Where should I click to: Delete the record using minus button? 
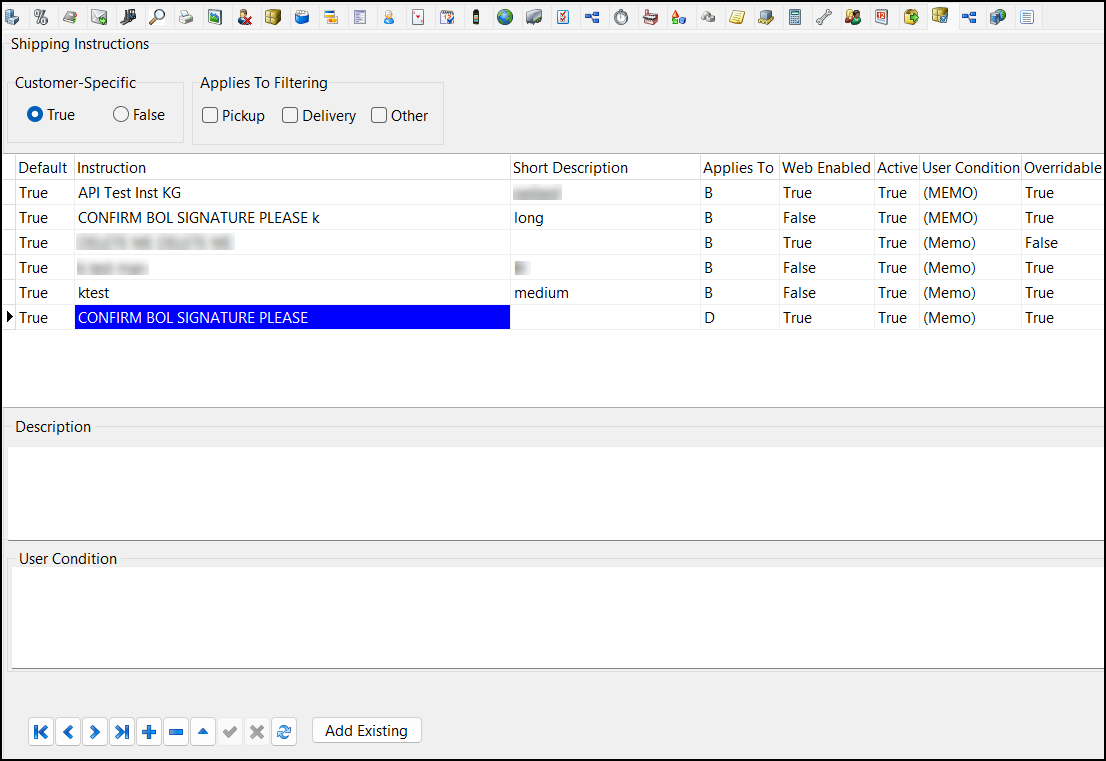click(x=176, y=733)
